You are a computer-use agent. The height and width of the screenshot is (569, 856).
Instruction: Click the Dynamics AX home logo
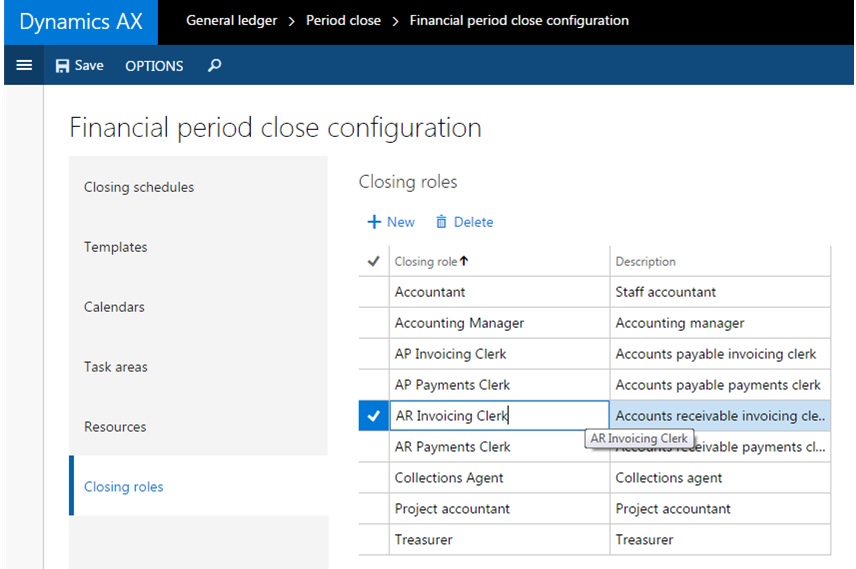coord(81,22)
